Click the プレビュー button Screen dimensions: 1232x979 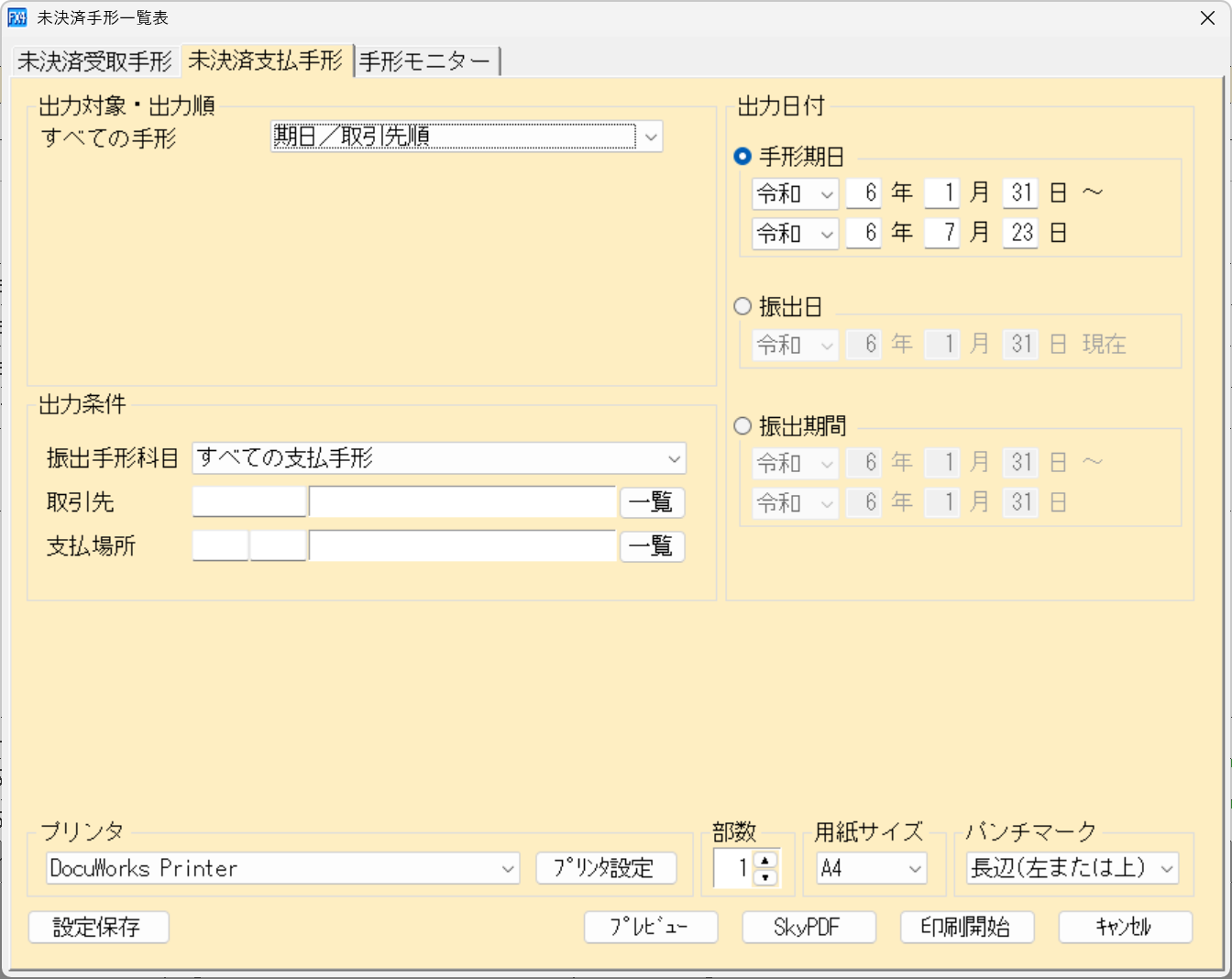(651, 927)
